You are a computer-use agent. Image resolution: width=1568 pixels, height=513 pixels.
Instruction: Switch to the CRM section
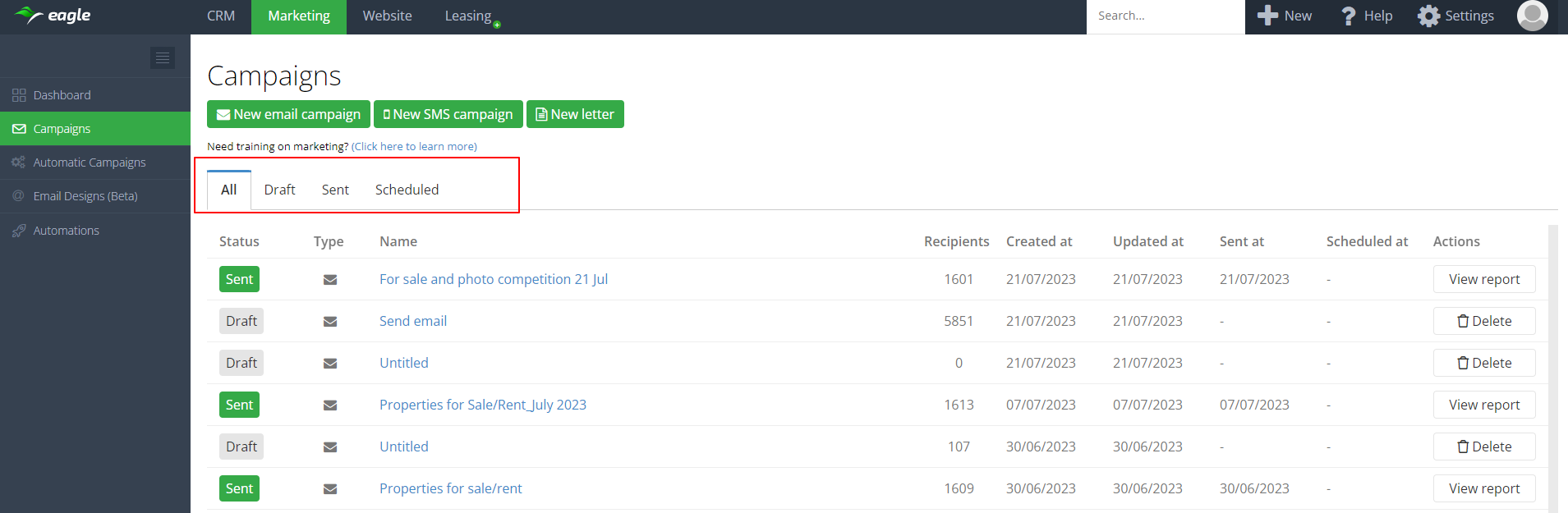point(221,16)
